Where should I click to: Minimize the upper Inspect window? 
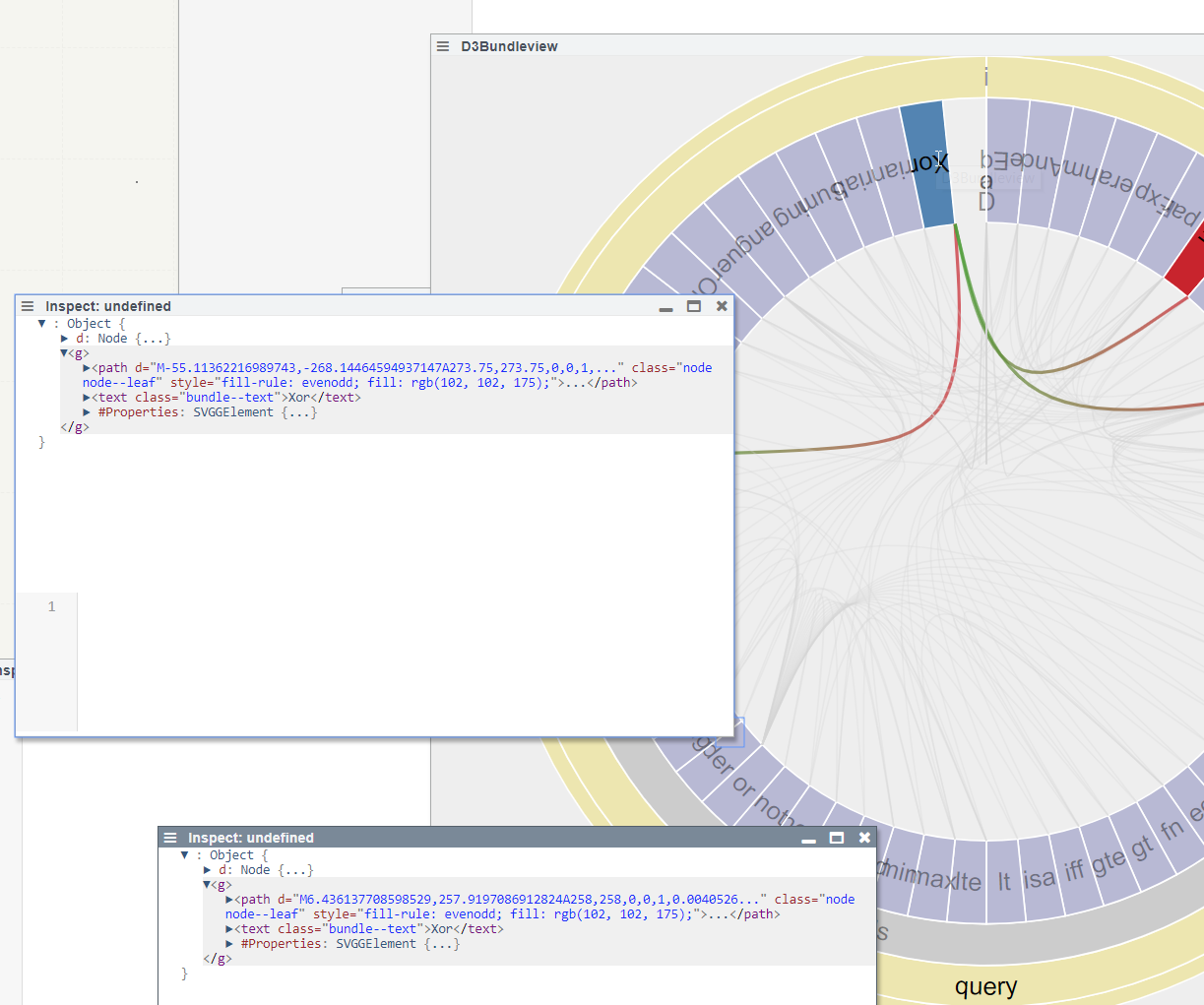pos(666,307)
